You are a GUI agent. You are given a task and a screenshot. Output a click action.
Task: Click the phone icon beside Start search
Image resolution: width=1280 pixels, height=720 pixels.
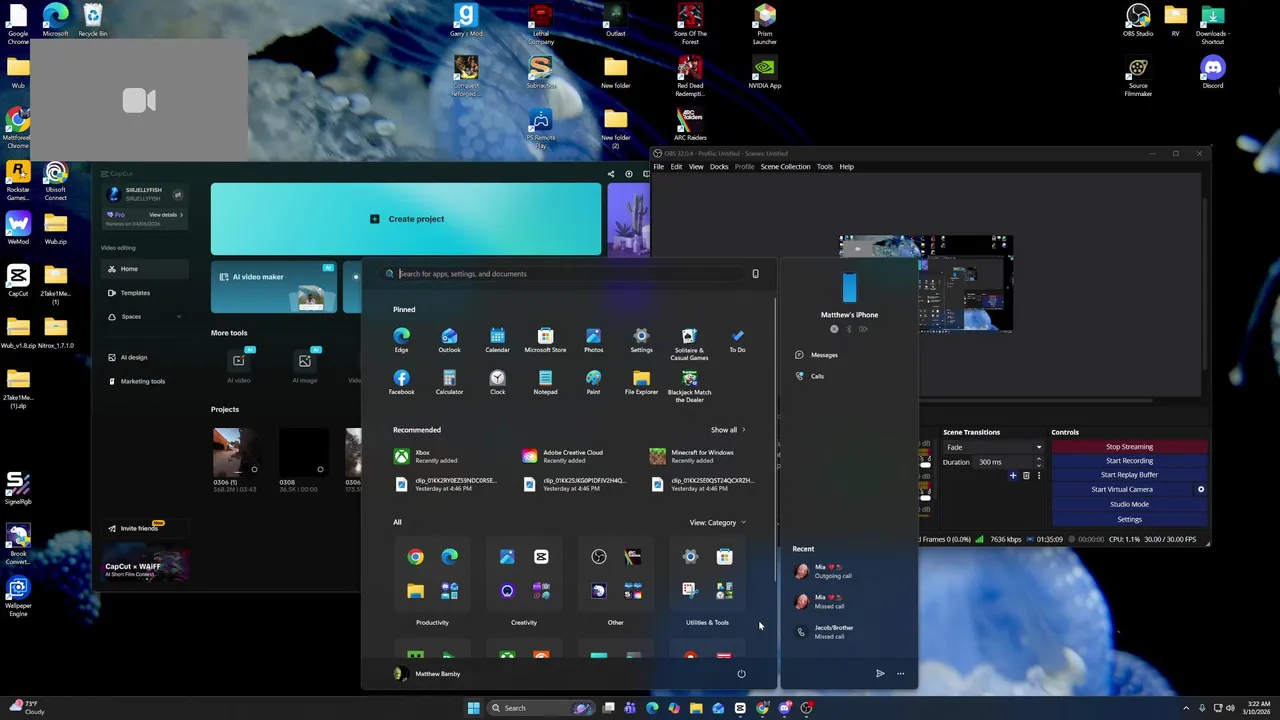point(755,274)
